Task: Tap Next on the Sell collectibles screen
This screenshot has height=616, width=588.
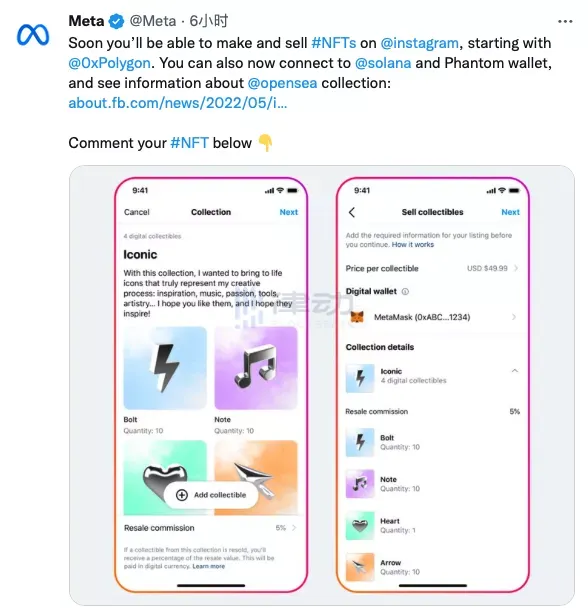Action: tap(510, 212)
